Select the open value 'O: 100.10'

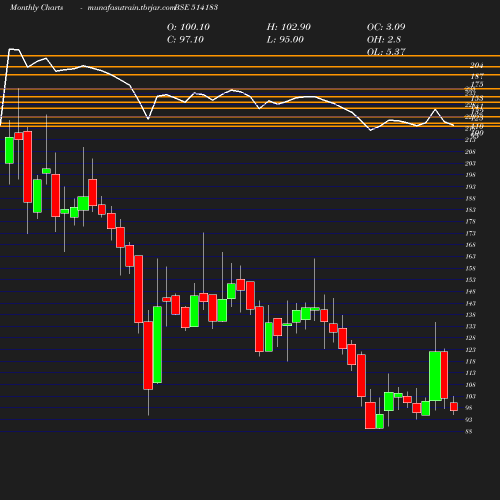pyautogui.click(x=188, y=27)
